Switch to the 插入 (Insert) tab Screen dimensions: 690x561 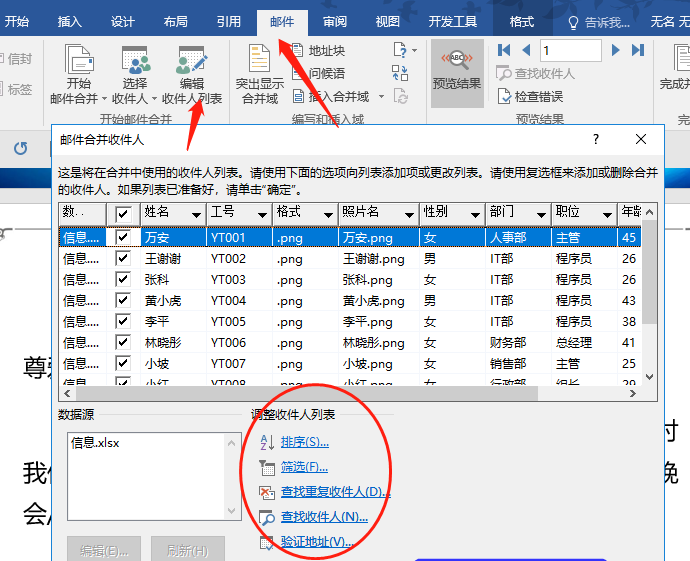70,22
